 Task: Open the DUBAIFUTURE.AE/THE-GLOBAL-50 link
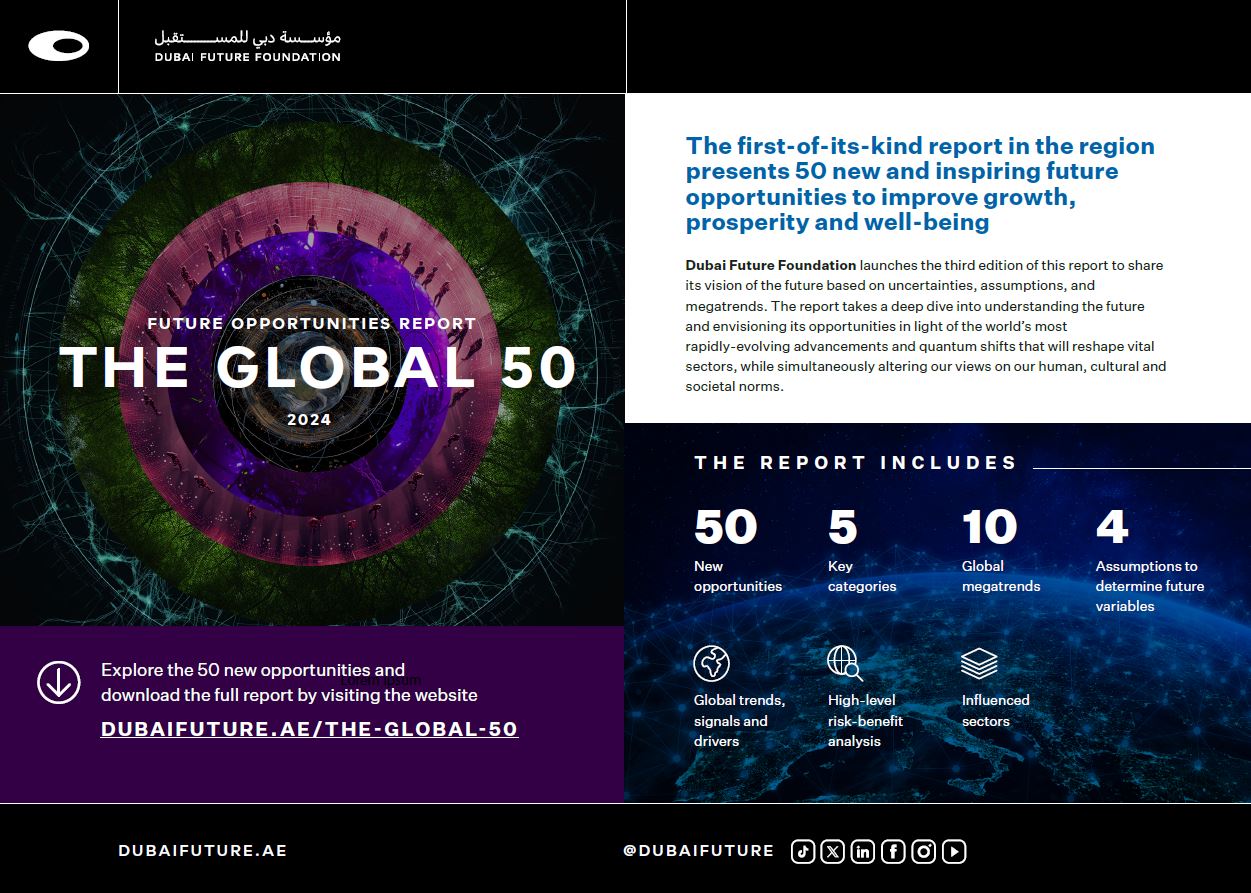[x=309, y=729]
